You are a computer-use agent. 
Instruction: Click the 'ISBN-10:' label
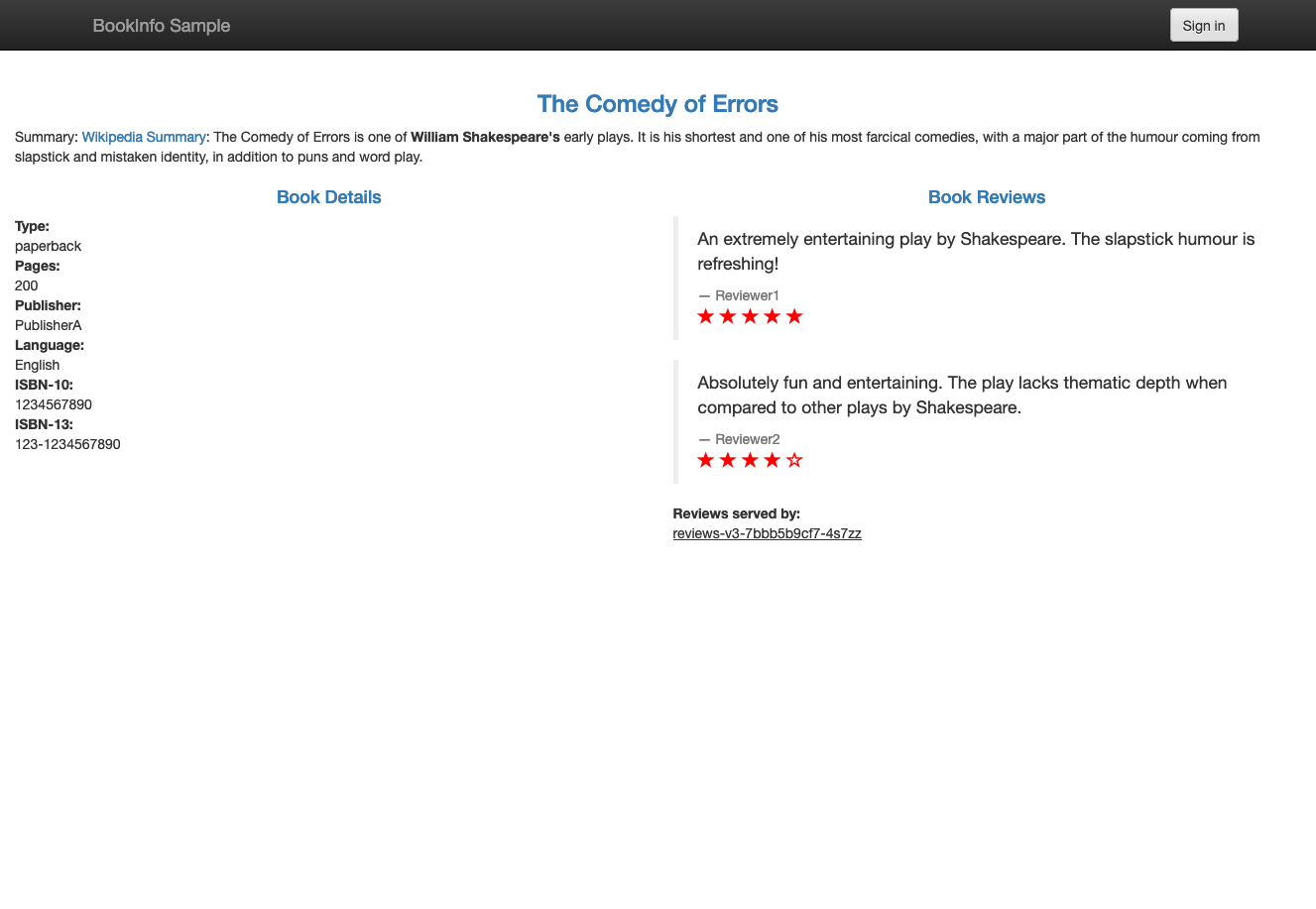coord(44,385)
